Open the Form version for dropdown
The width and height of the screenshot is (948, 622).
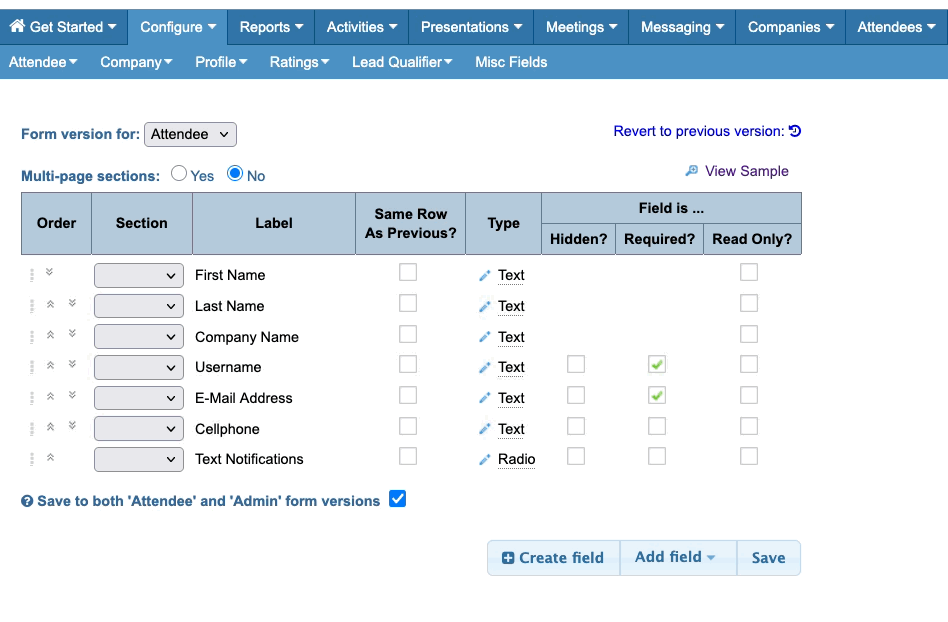(190, 134)
